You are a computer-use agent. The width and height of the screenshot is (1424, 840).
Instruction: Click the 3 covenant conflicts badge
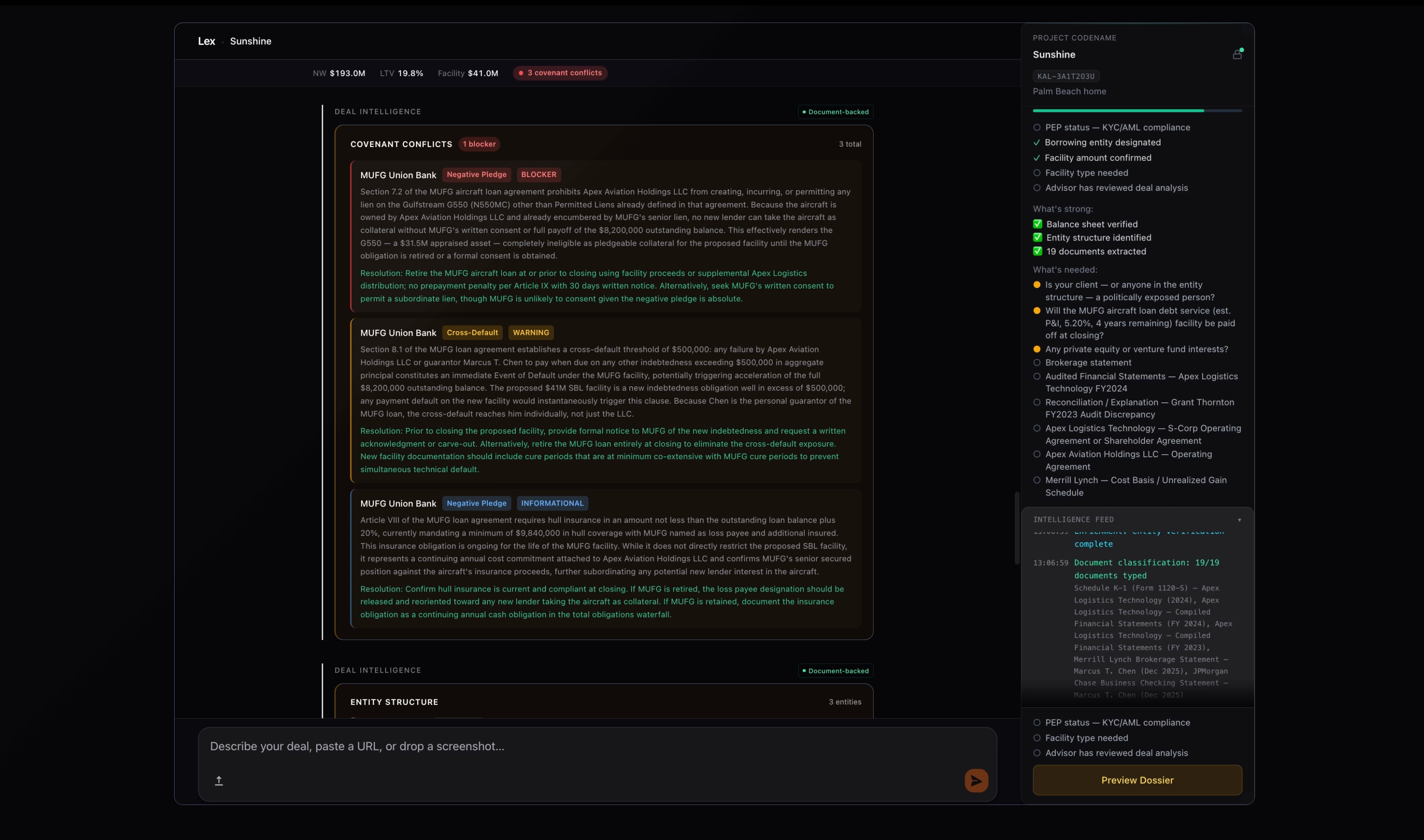click(560, 73)
